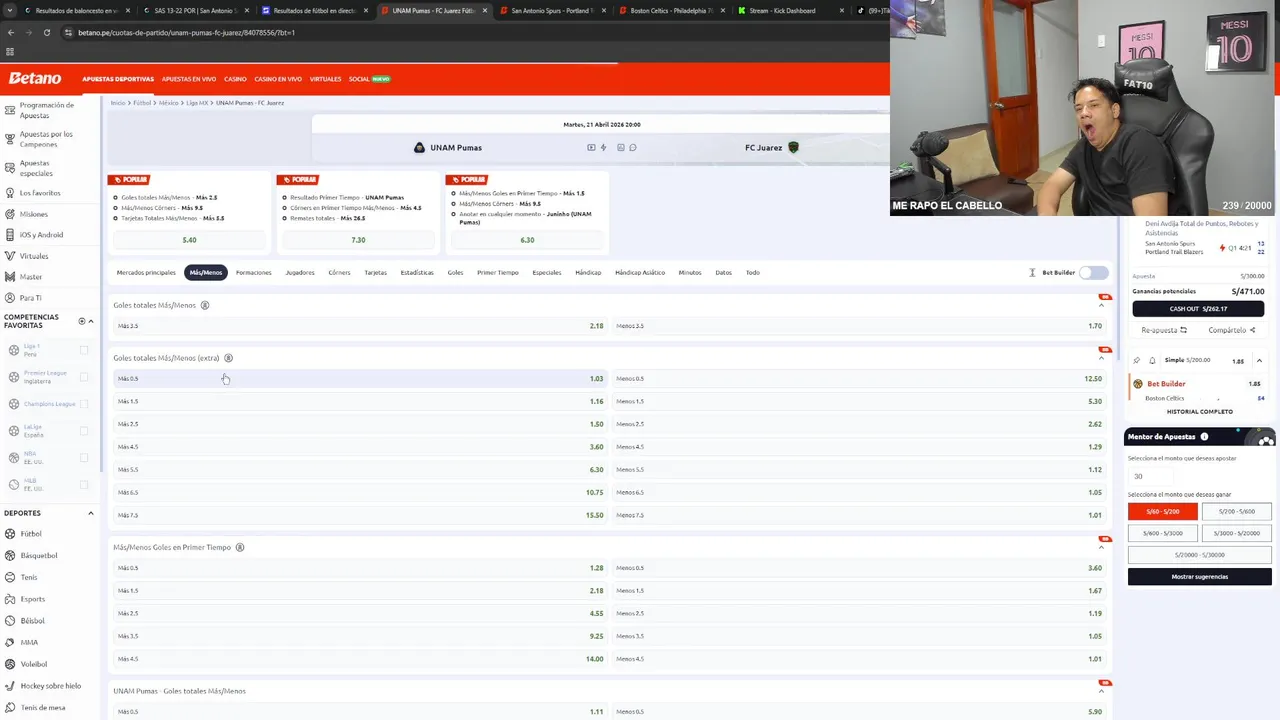Click the Fútbol sport in Deportes list
Image resolution: width=1280 pixels, height=720 pixels.
31,534
